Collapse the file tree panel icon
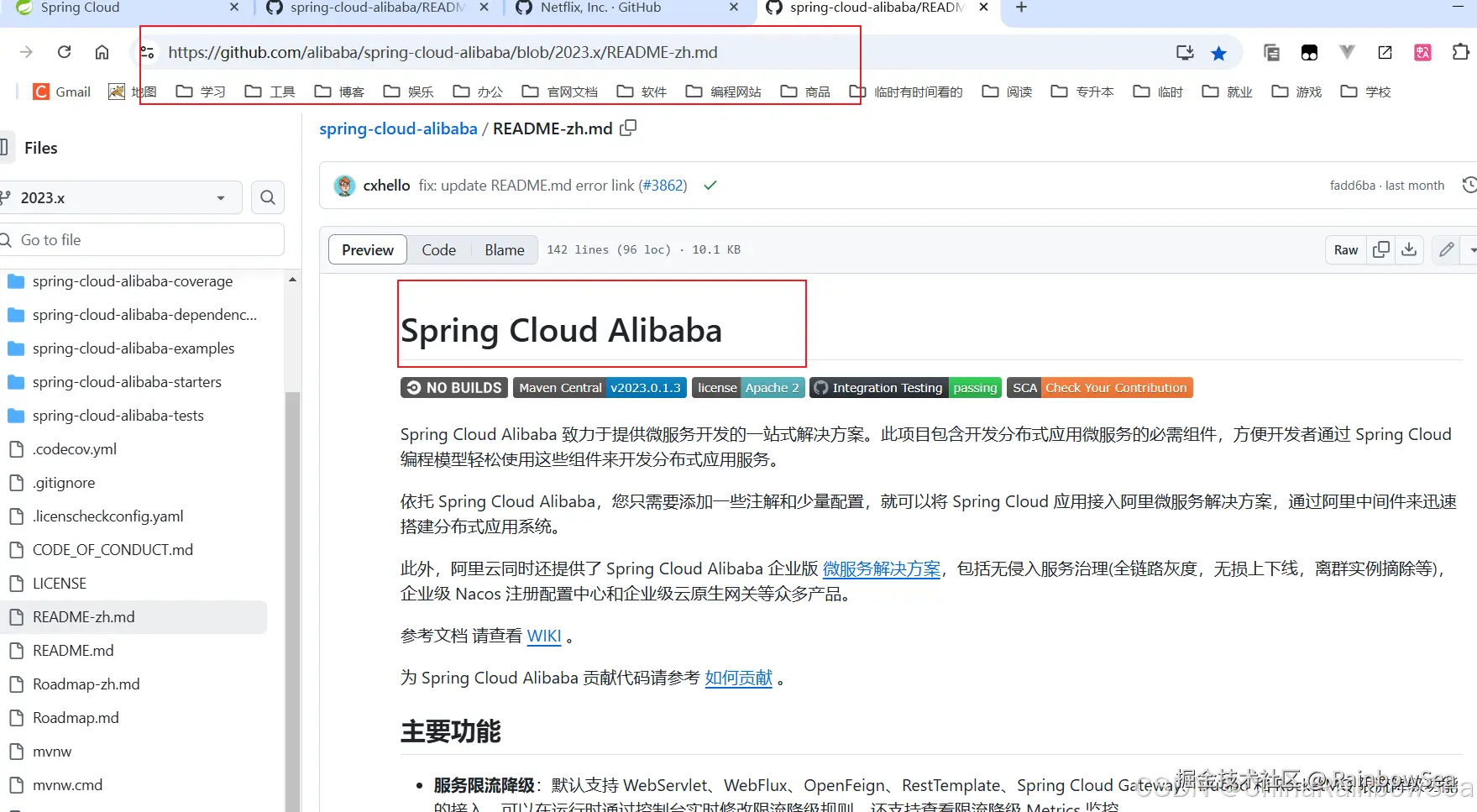1477x812 pixels. tap(4, 148)
